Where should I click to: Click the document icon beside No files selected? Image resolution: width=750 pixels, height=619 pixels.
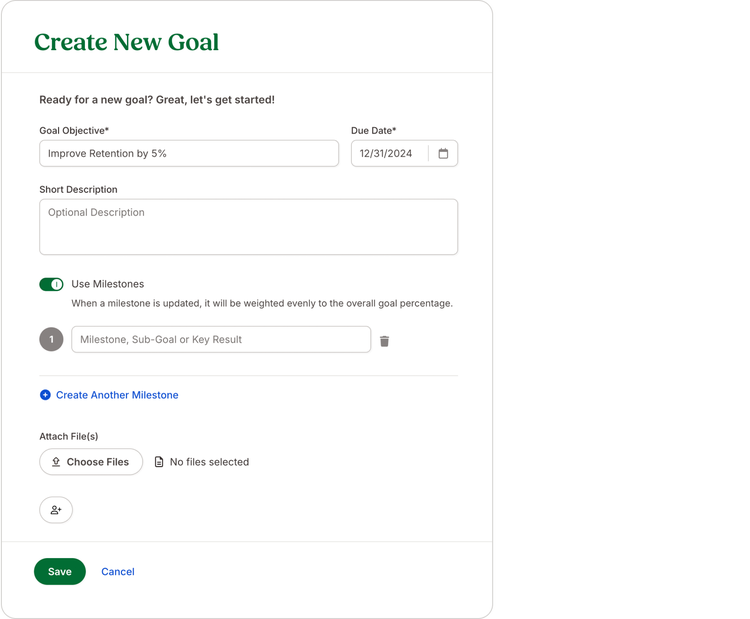click(159, 462)
